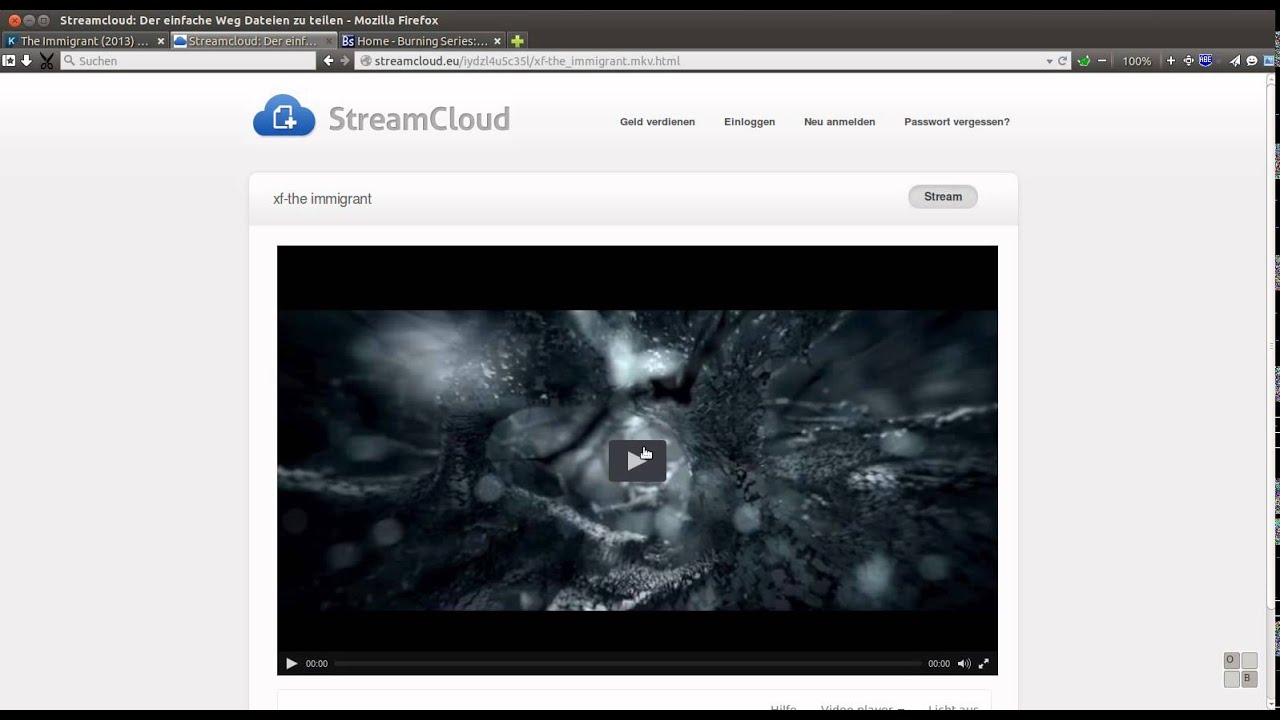
Task: Open the ABE adblock shield icon
Action: click(1205, 60)
